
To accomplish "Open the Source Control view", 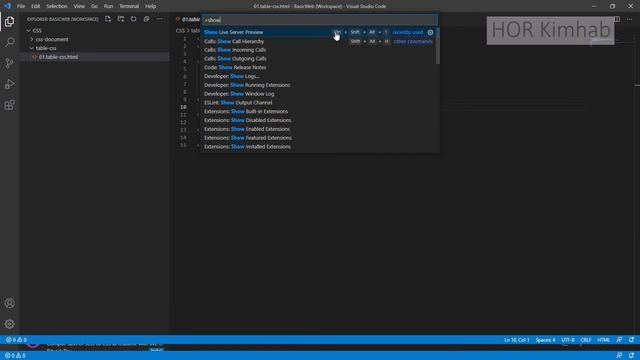I will tap(9, 63).
